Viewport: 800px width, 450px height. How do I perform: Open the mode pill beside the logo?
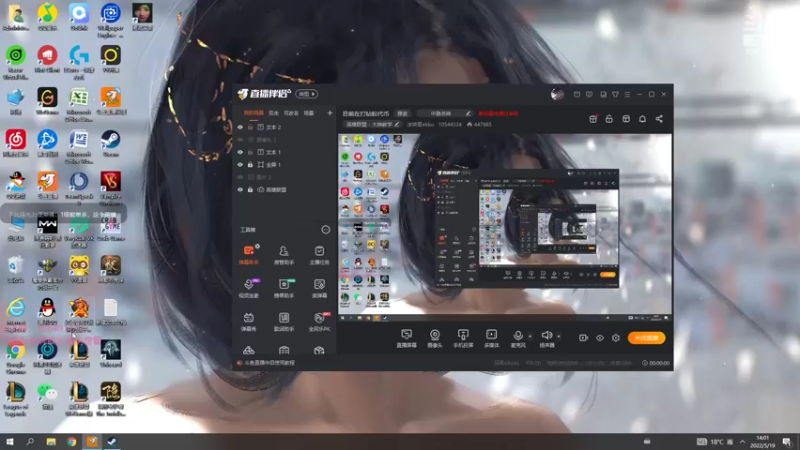(306, 94)
